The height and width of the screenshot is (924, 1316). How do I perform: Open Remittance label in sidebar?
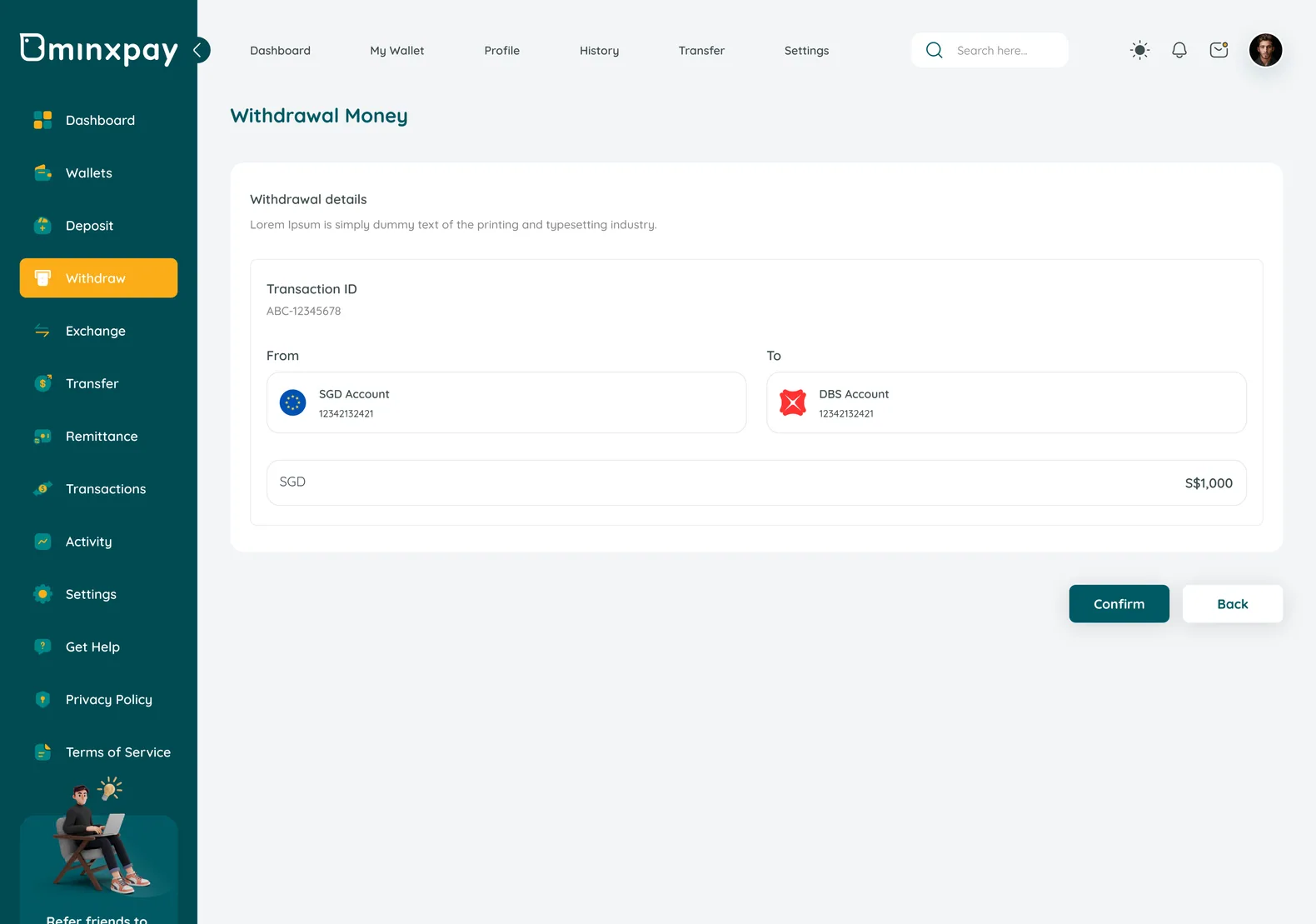(102, 436)
